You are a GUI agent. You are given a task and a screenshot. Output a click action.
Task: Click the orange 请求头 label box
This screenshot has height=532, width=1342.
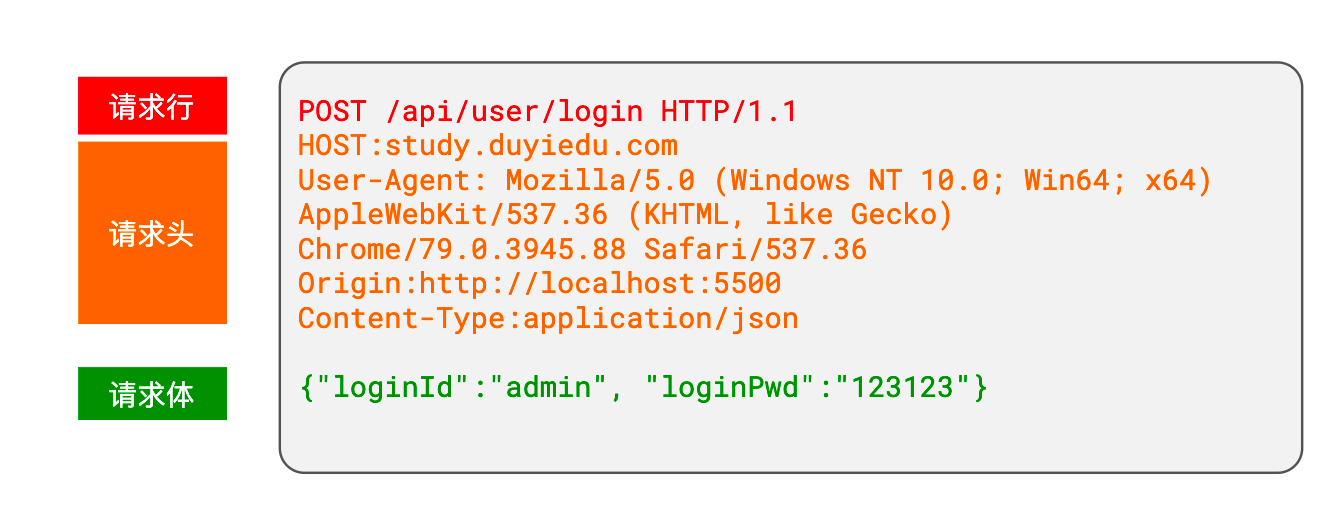pos(152,233)
